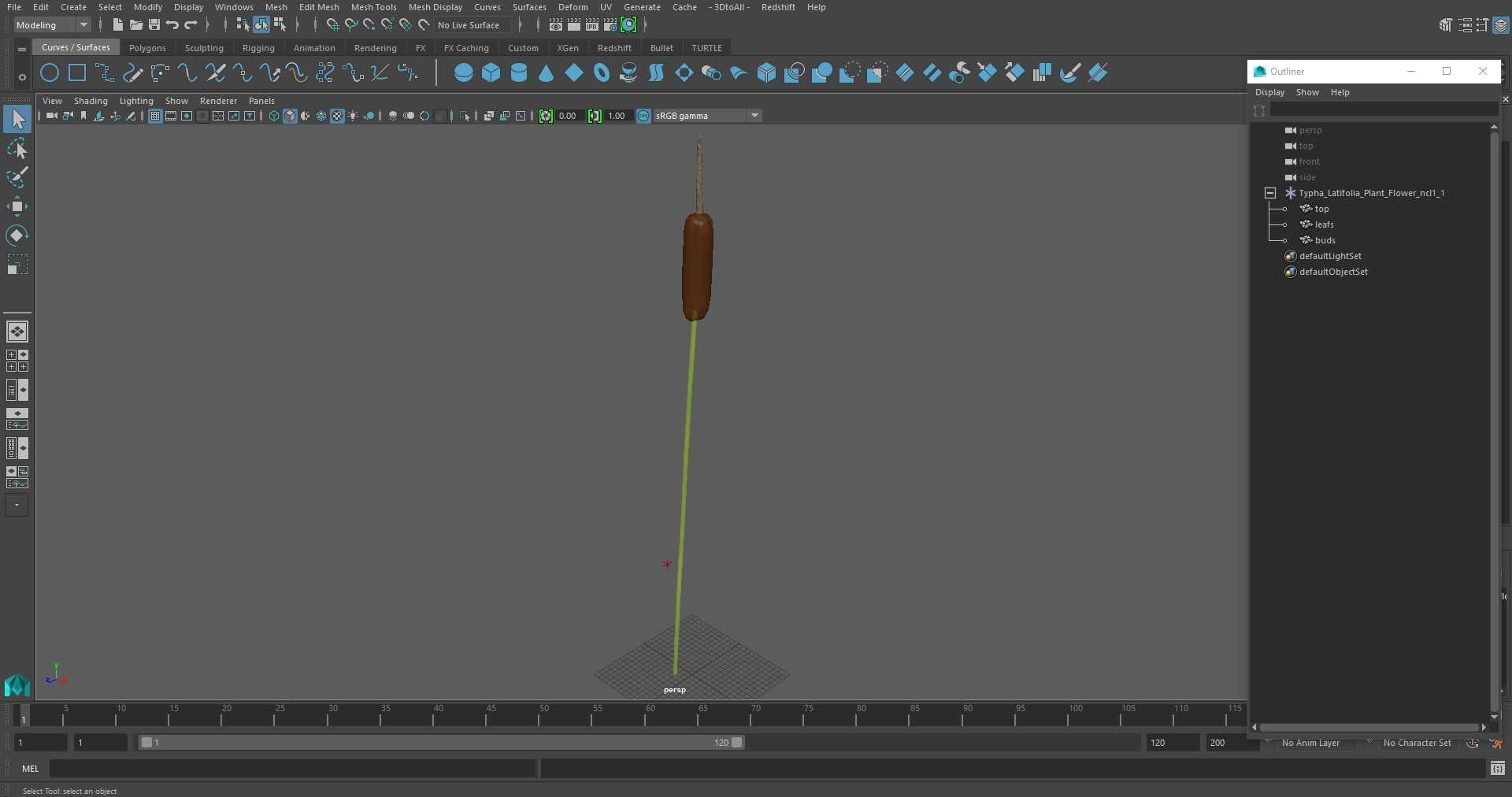This screenshot has height=797, width=1512.
Task: Open the Mesh Tools menu
Action: point(373,7)
